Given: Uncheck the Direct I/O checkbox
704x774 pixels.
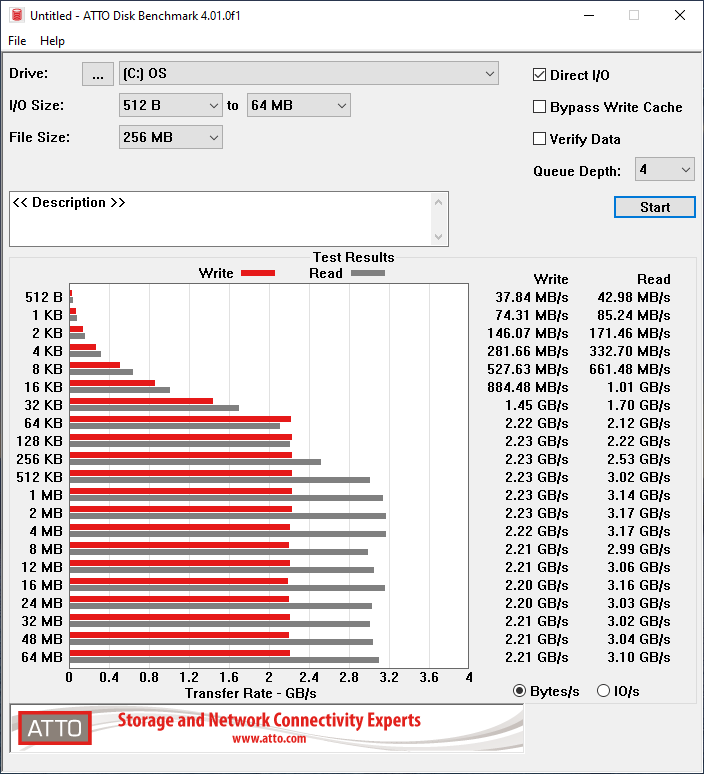Looking at the screenshot, I should coord(539,75).
